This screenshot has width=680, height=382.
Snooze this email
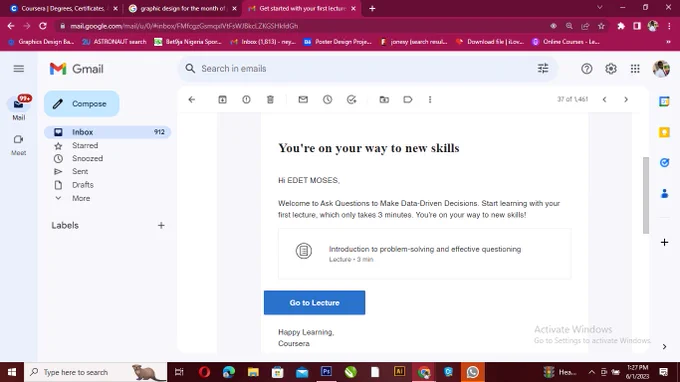327,99
